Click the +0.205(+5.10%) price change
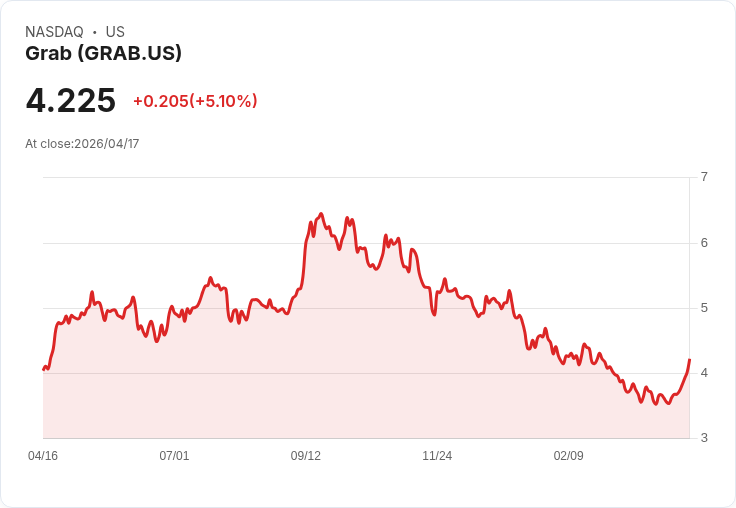Viewport: 736px width, 508px height. [195, 101]
